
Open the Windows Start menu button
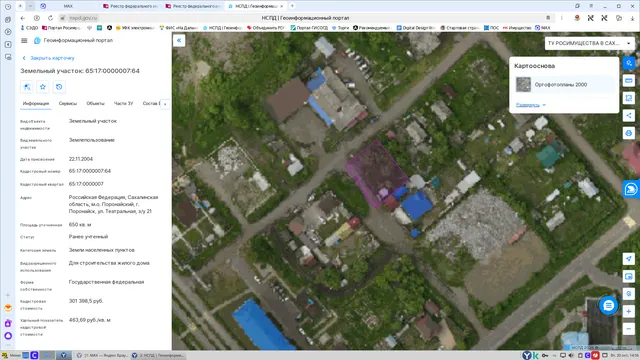[x=11, y=356]
